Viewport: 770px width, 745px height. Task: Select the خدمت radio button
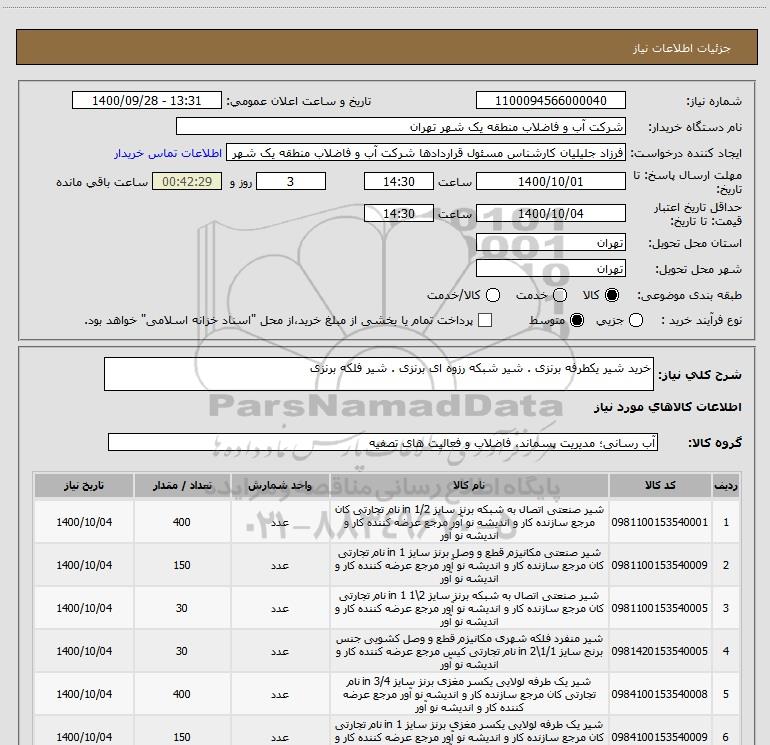(x=560, y=295)
